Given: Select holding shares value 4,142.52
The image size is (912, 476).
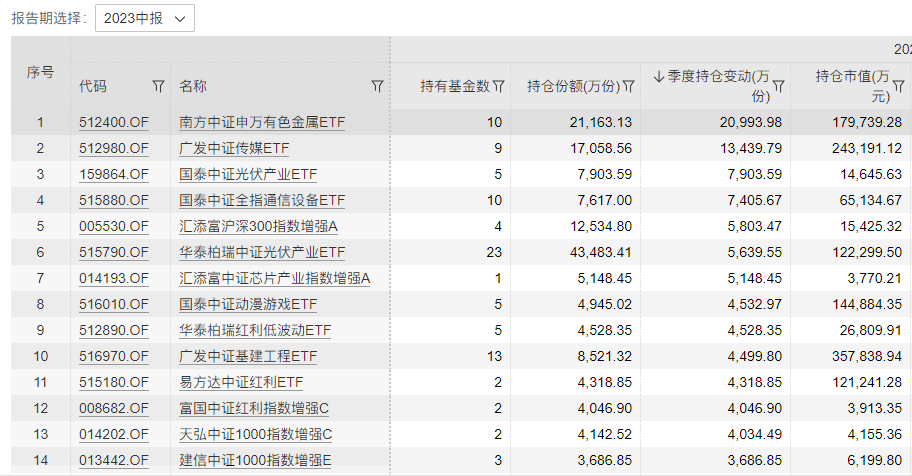Looking at the screenshot, I should 604,434.
